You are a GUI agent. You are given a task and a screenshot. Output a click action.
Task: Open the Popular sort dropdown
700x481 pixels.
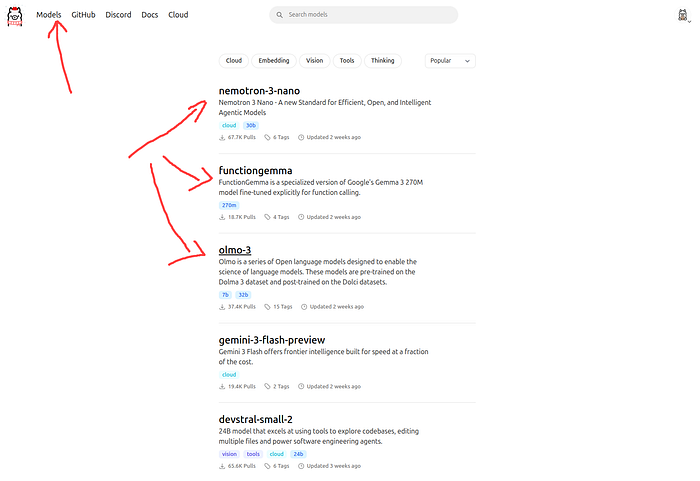click(450, 61)
